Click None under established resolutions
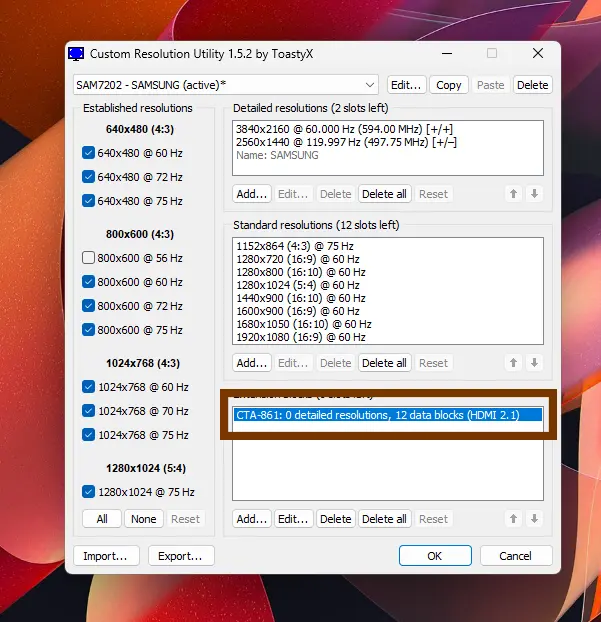This screenshot has width=601, height=622. pos(144,519)
